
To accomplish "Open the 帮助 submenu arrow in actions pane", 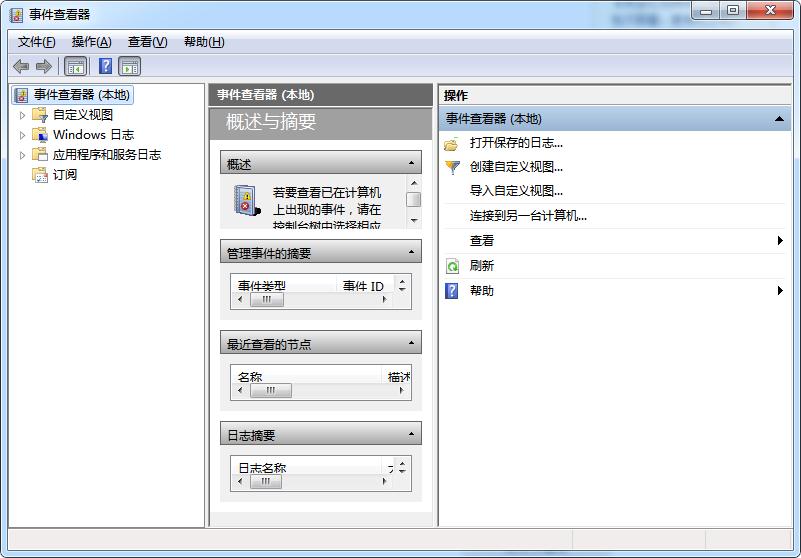I will [x=780, y=290].
